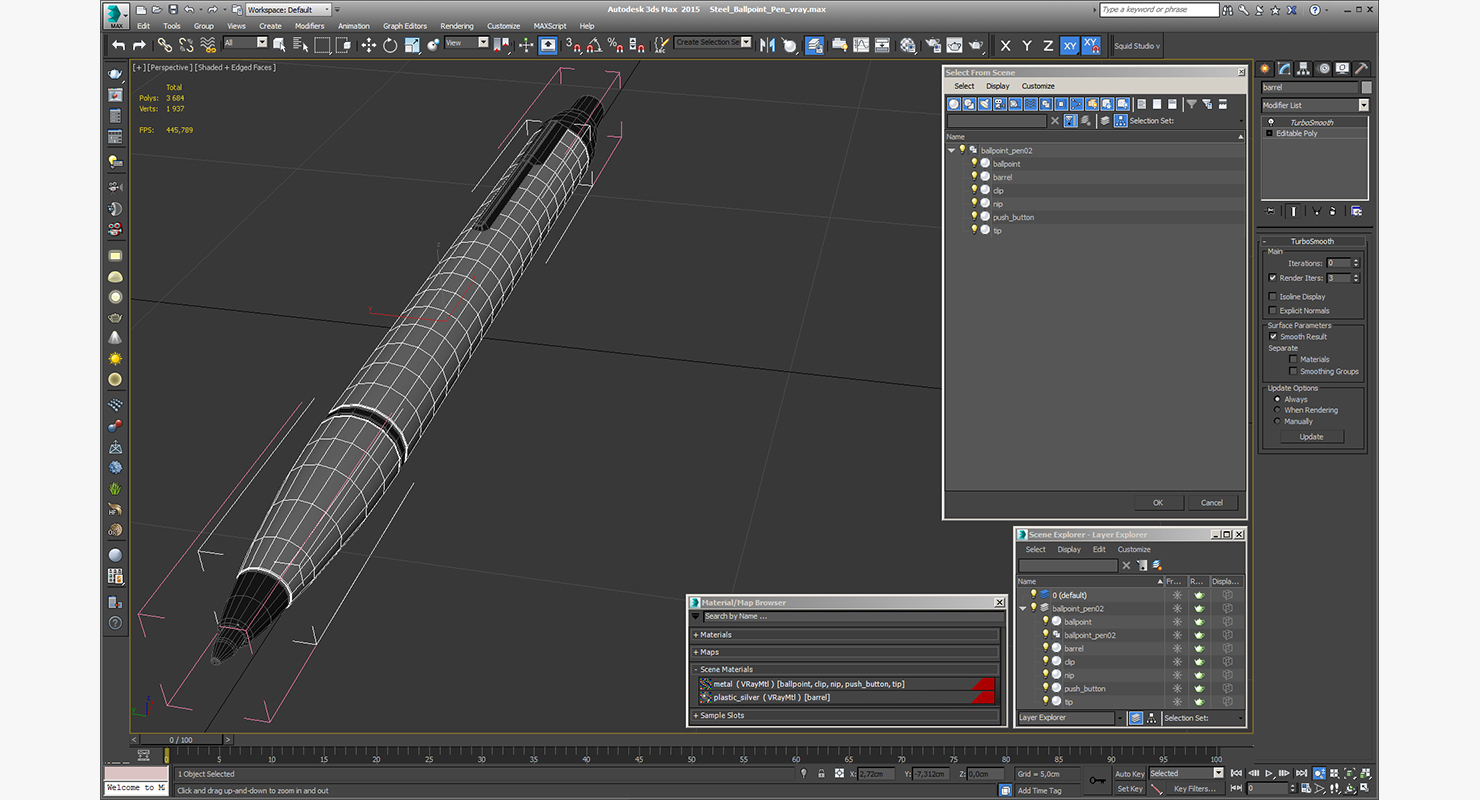
Task: Collapse the ballpoint_pen02 tree node in Select From Scene
Action: [x=952, y=150]
